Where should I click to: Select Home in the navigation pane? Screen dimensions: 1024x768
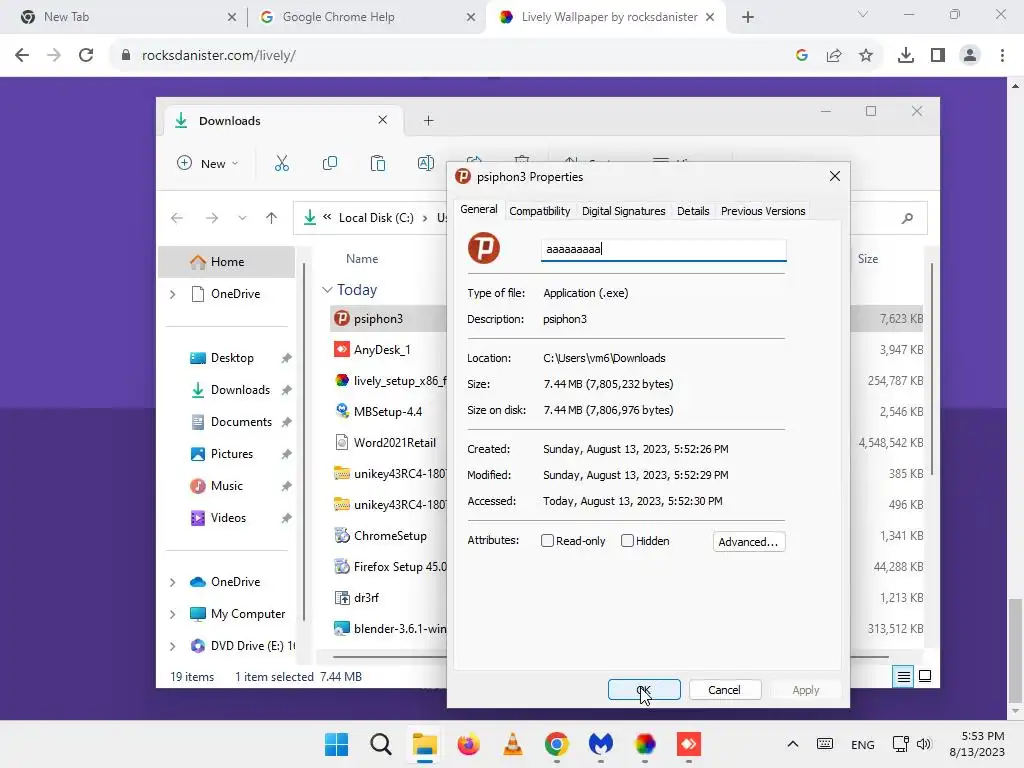(x=226, y=262)
